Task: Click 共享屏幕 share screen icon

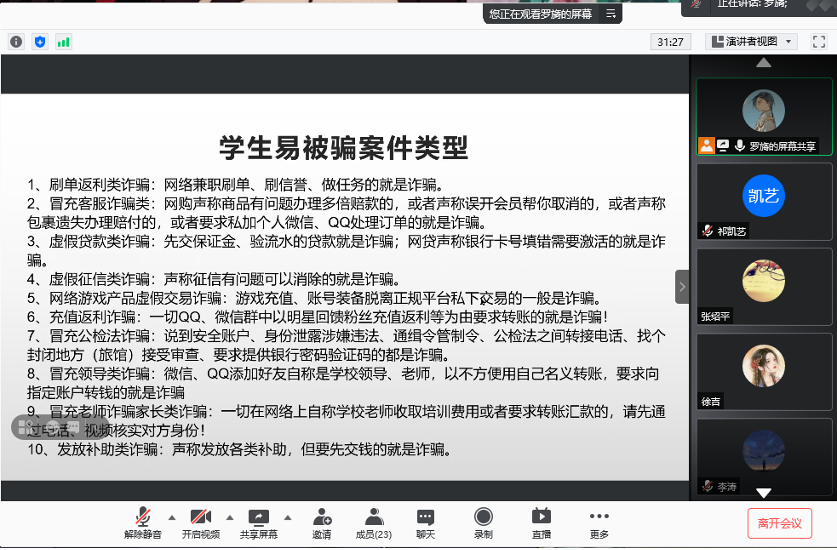Action: (x=258, y=522)
